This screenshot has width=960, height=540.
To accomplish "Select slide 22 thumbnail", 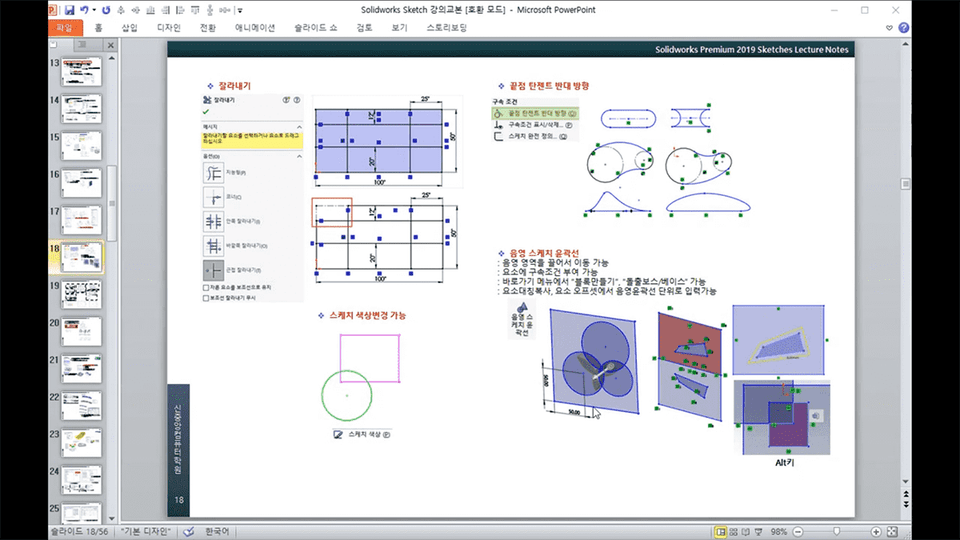I will click(x=81, y=406).
